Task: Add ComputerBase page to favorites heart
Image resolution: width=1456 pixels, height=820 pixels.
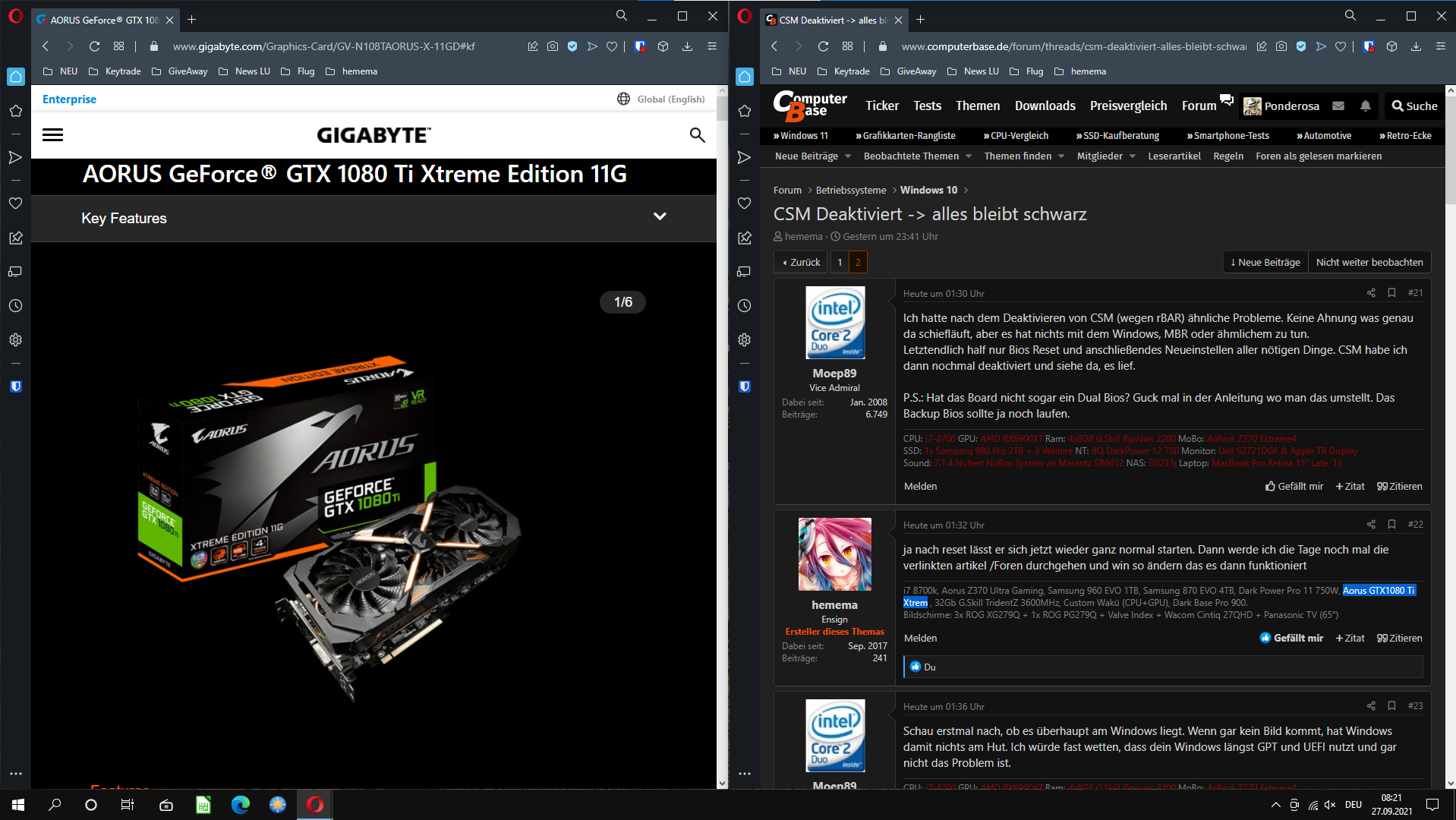Action: pyautogui.click(x=1341, y=46)
